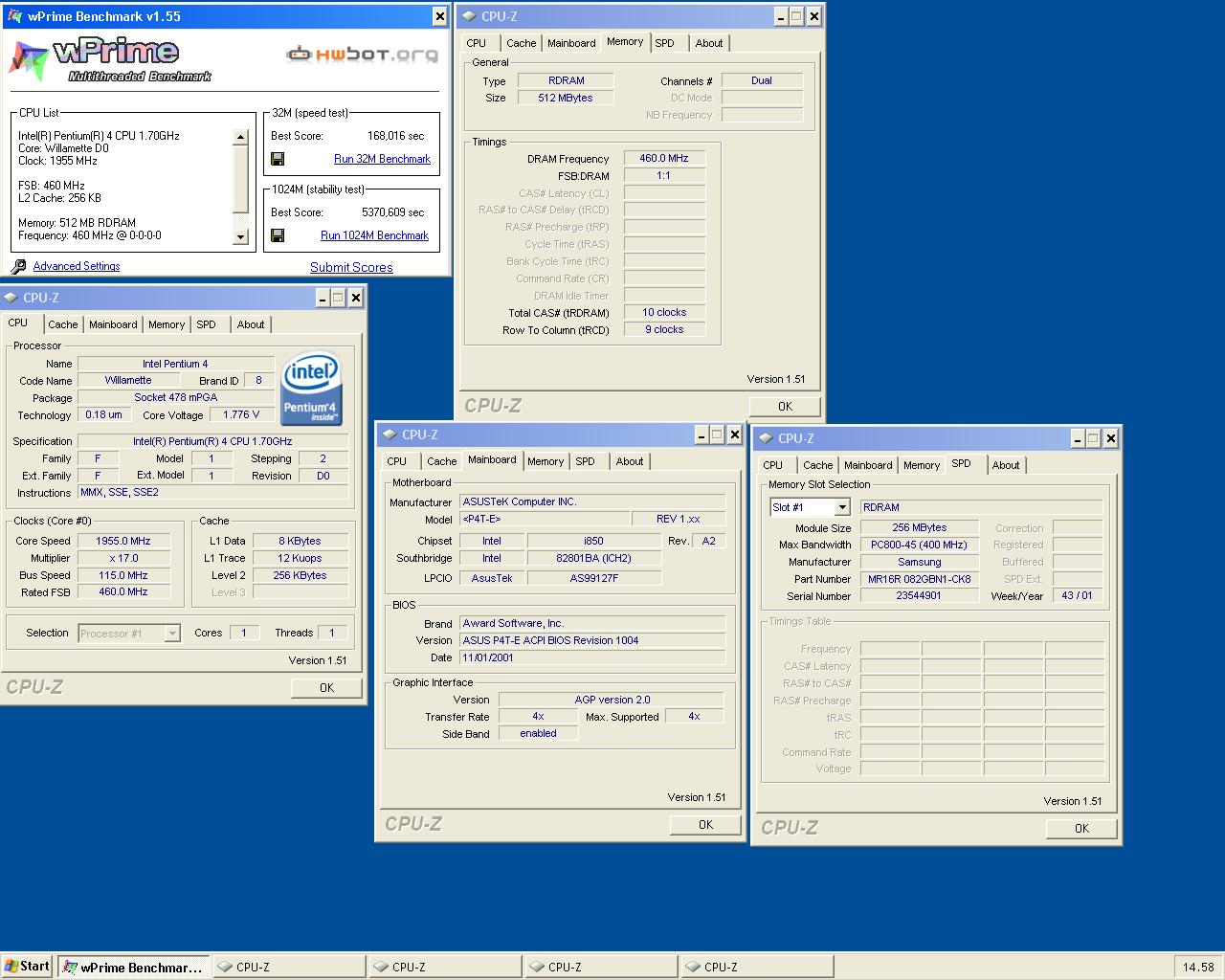Click the Manufacturer Samsung field in SPD
This screenshot has height=980, width=1225.
919,562
